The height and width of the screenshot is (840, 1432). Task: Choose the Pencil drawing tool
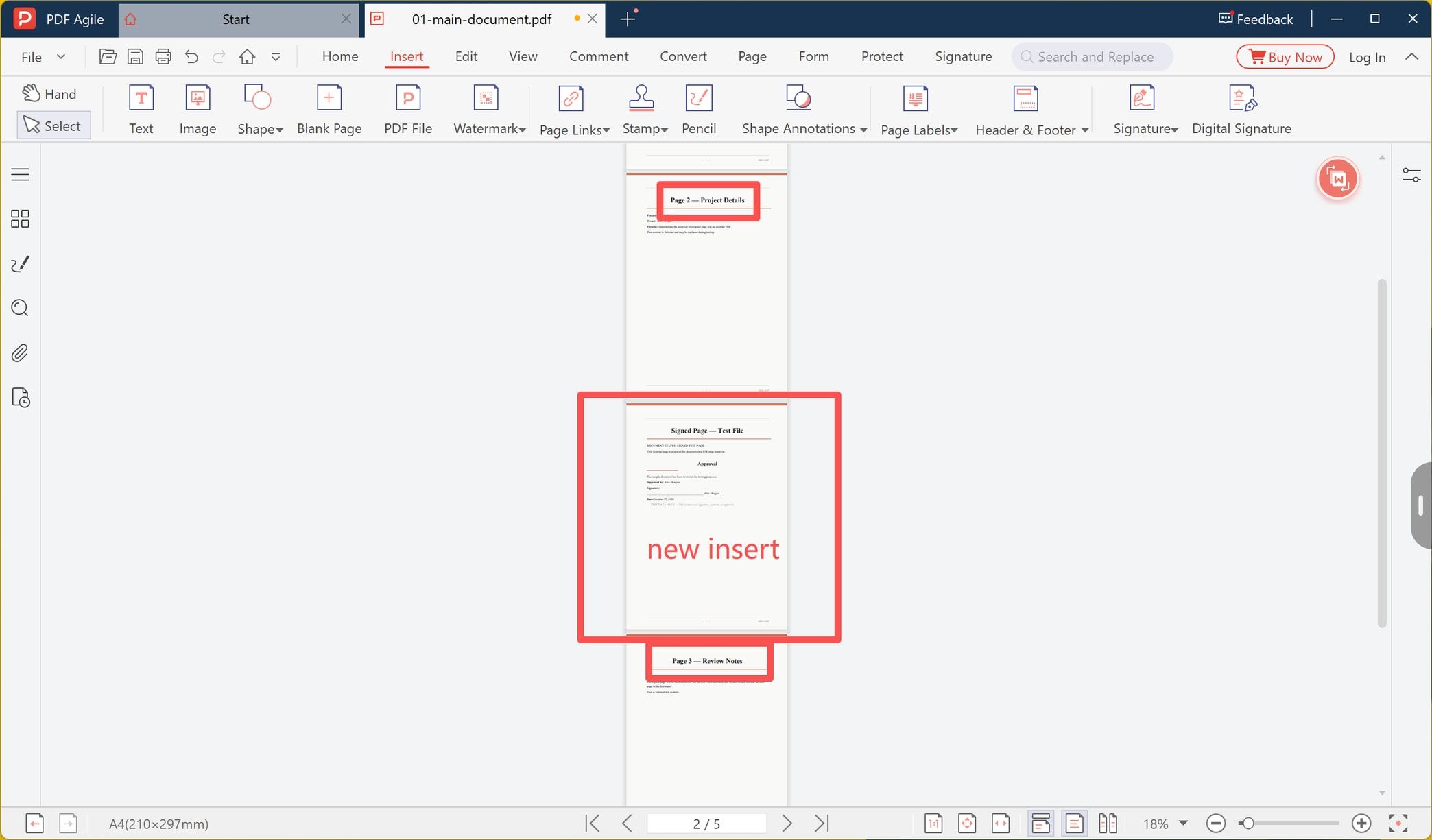(x=699, y=110)
